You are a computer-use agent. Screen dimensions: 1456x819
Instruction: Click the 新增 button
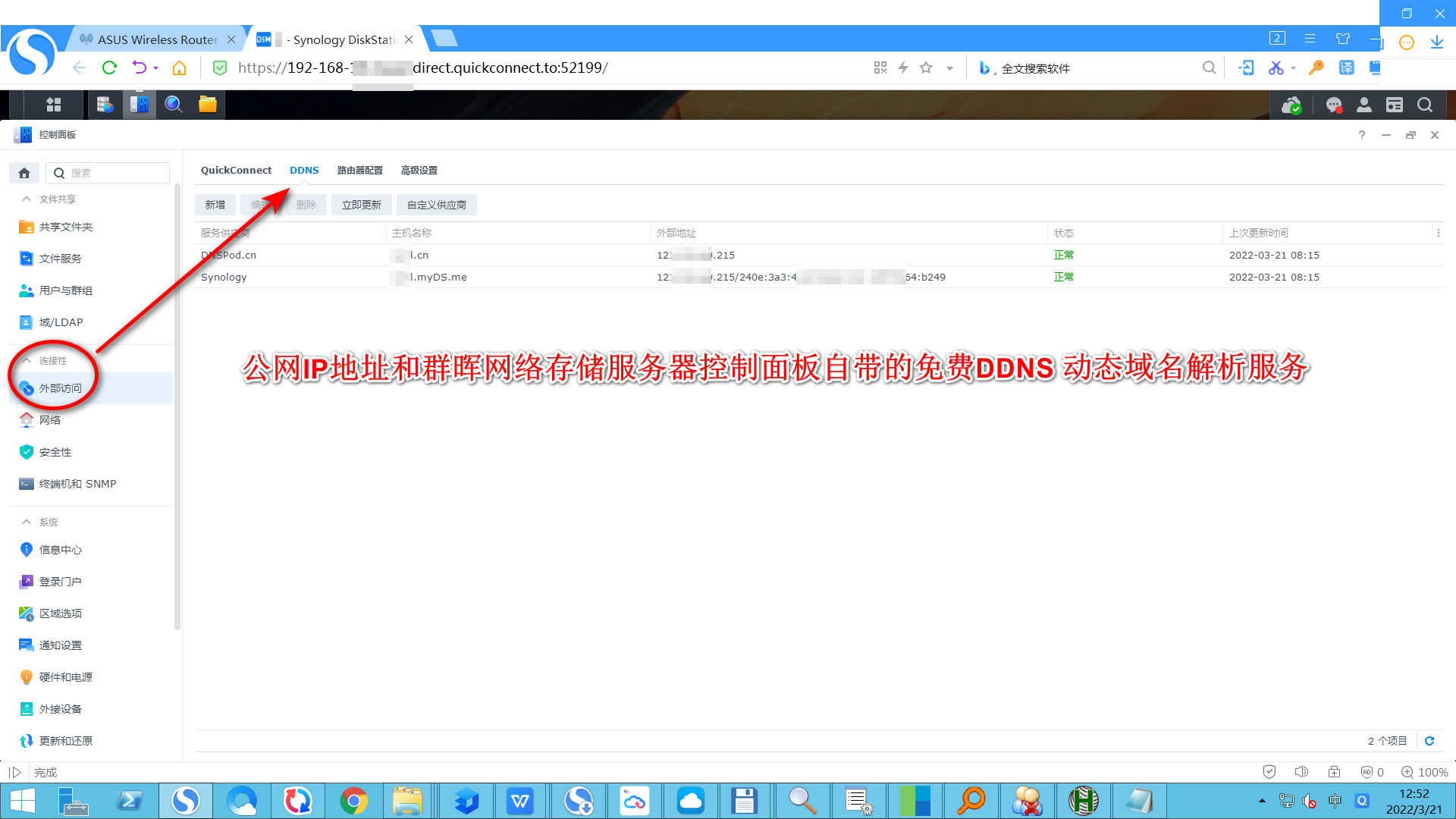[x=215, y=205]
